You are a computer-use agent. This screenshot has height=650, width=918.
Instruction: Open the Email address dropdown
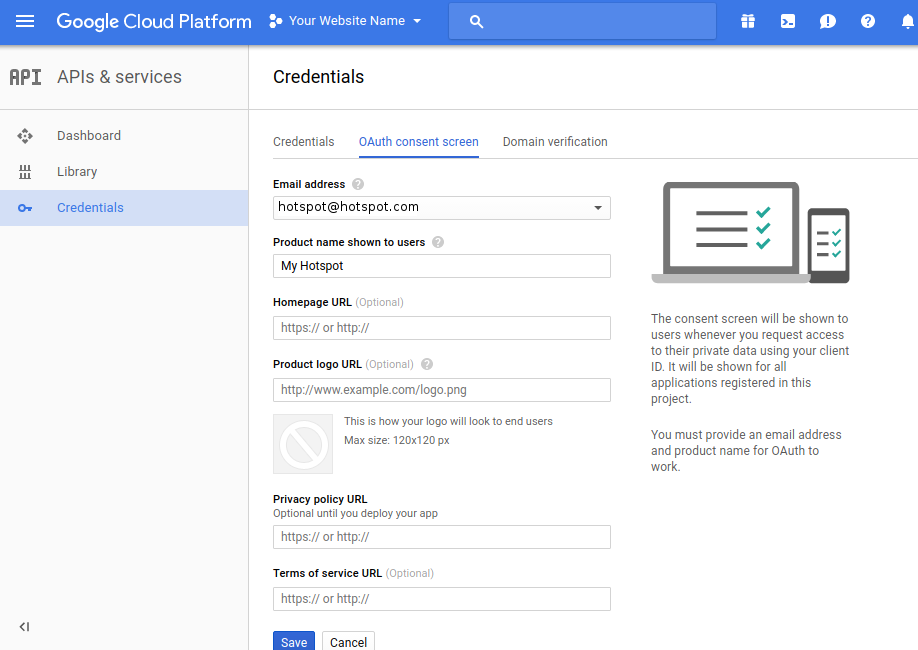(441, 208)
